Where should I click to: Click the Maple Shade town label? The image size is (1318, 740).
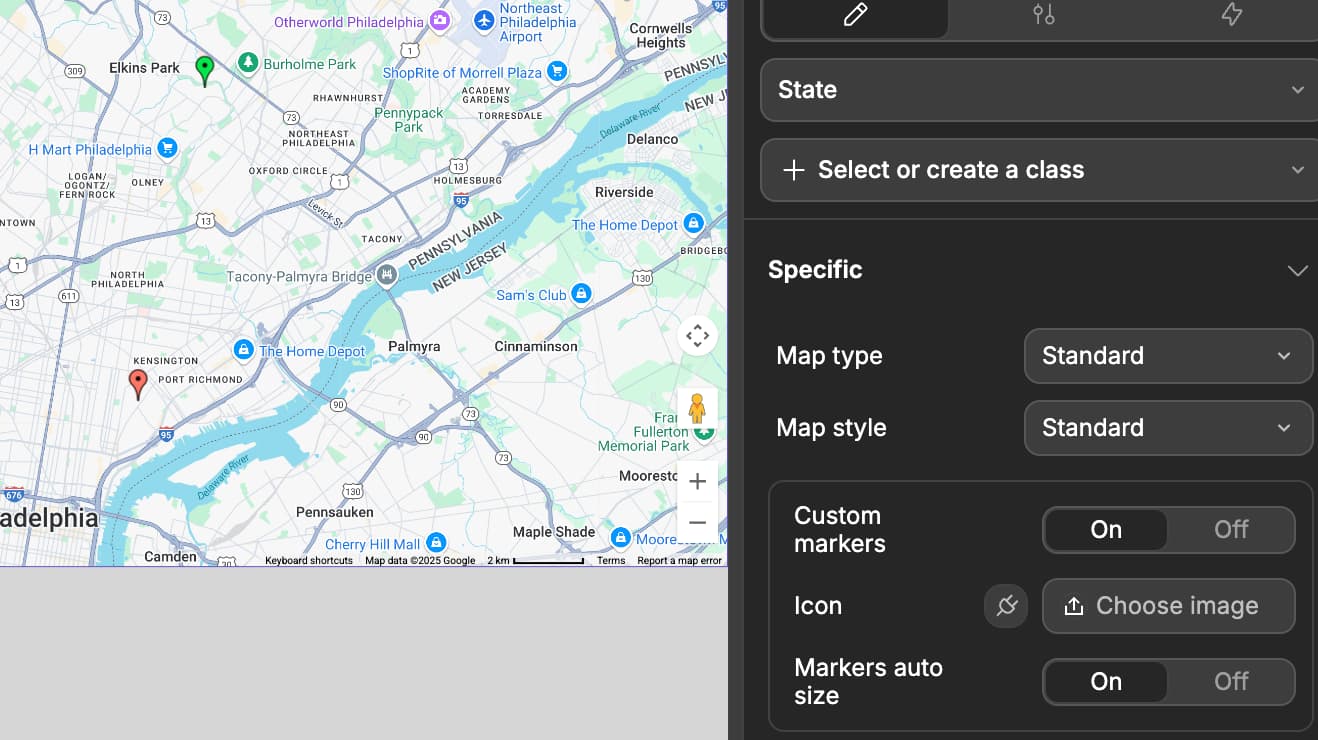(x=554, y=532)
